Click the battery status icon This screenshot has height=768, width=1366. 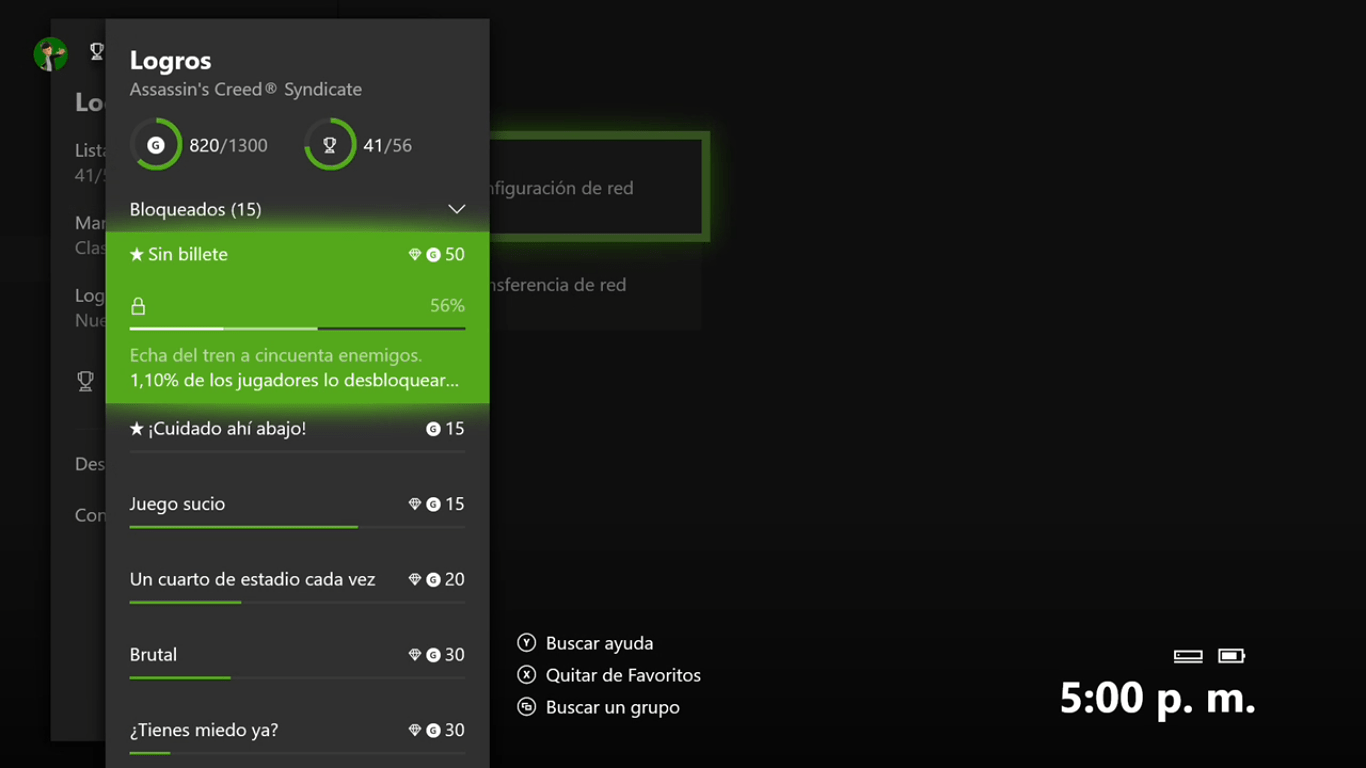tap(1231, 656)
